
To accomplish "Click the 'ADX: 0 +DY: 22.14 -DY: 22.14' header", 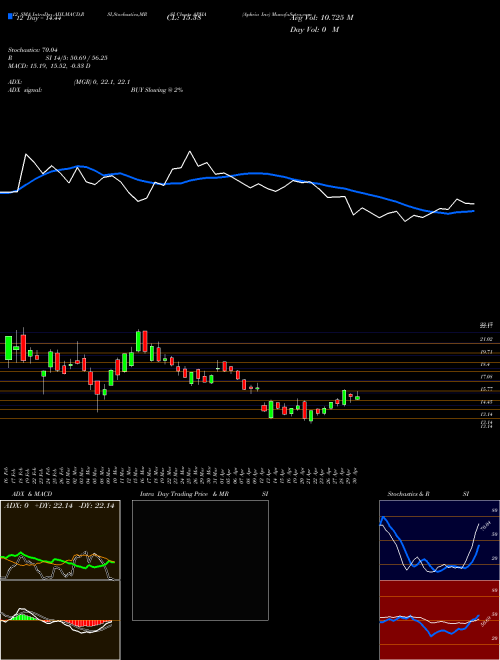I will [59, 506].
